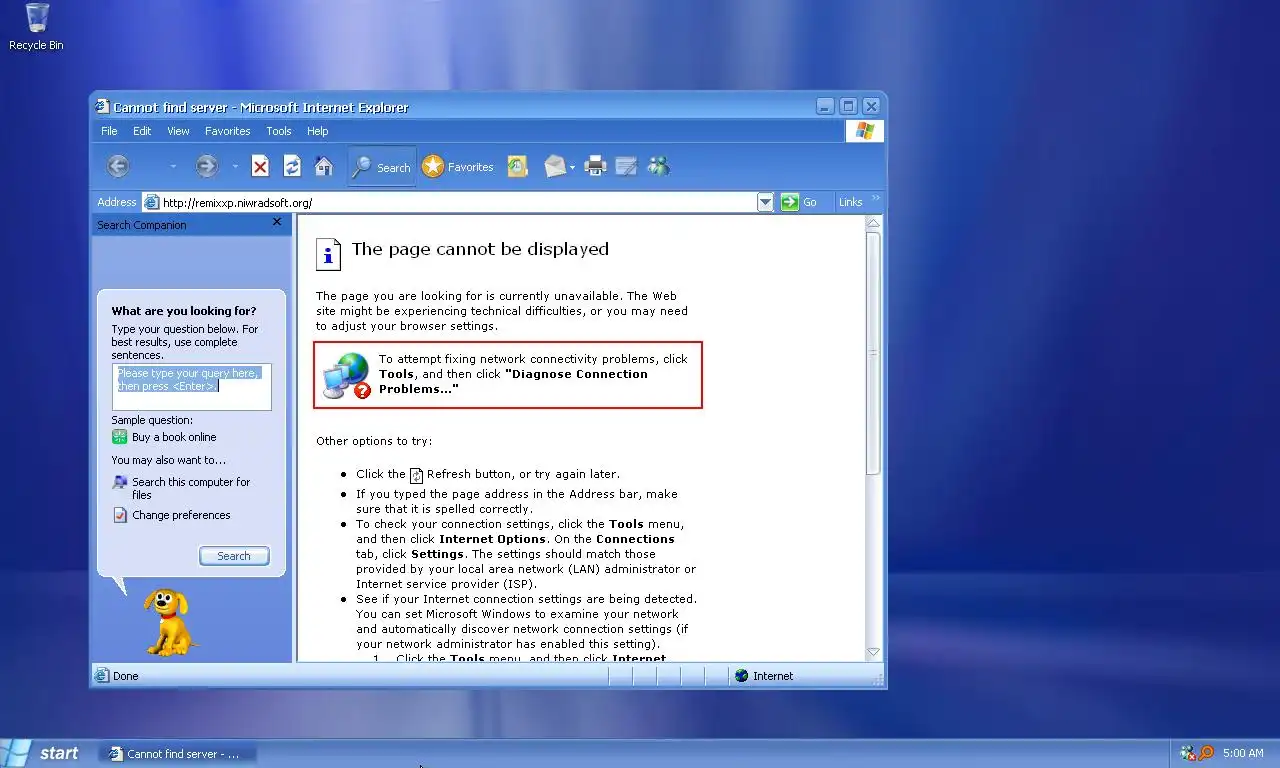Click 'Cannot find server' taskbar button

pos(178,754)
